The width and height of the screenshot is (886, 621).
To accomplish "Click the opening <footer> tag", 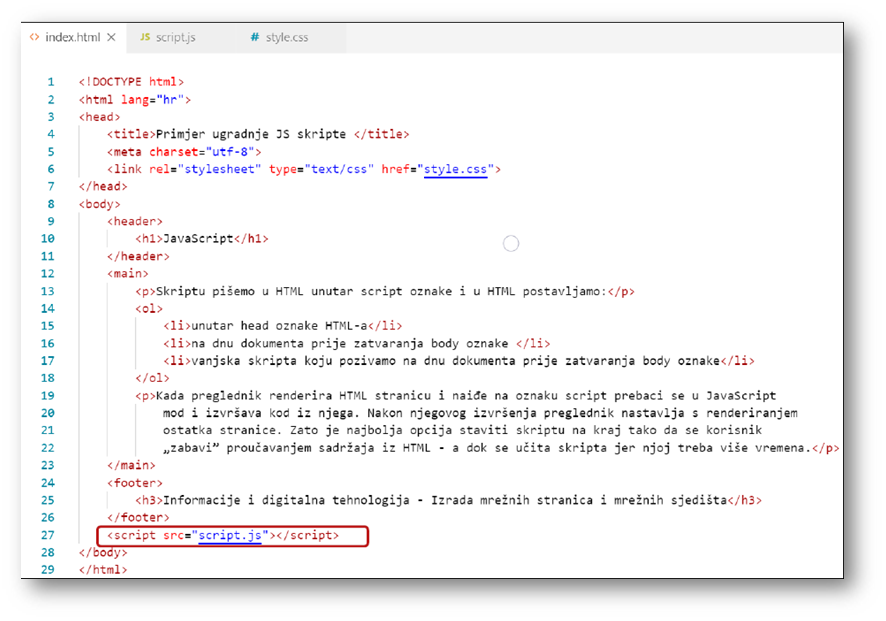I will click(x=134, y=483).
